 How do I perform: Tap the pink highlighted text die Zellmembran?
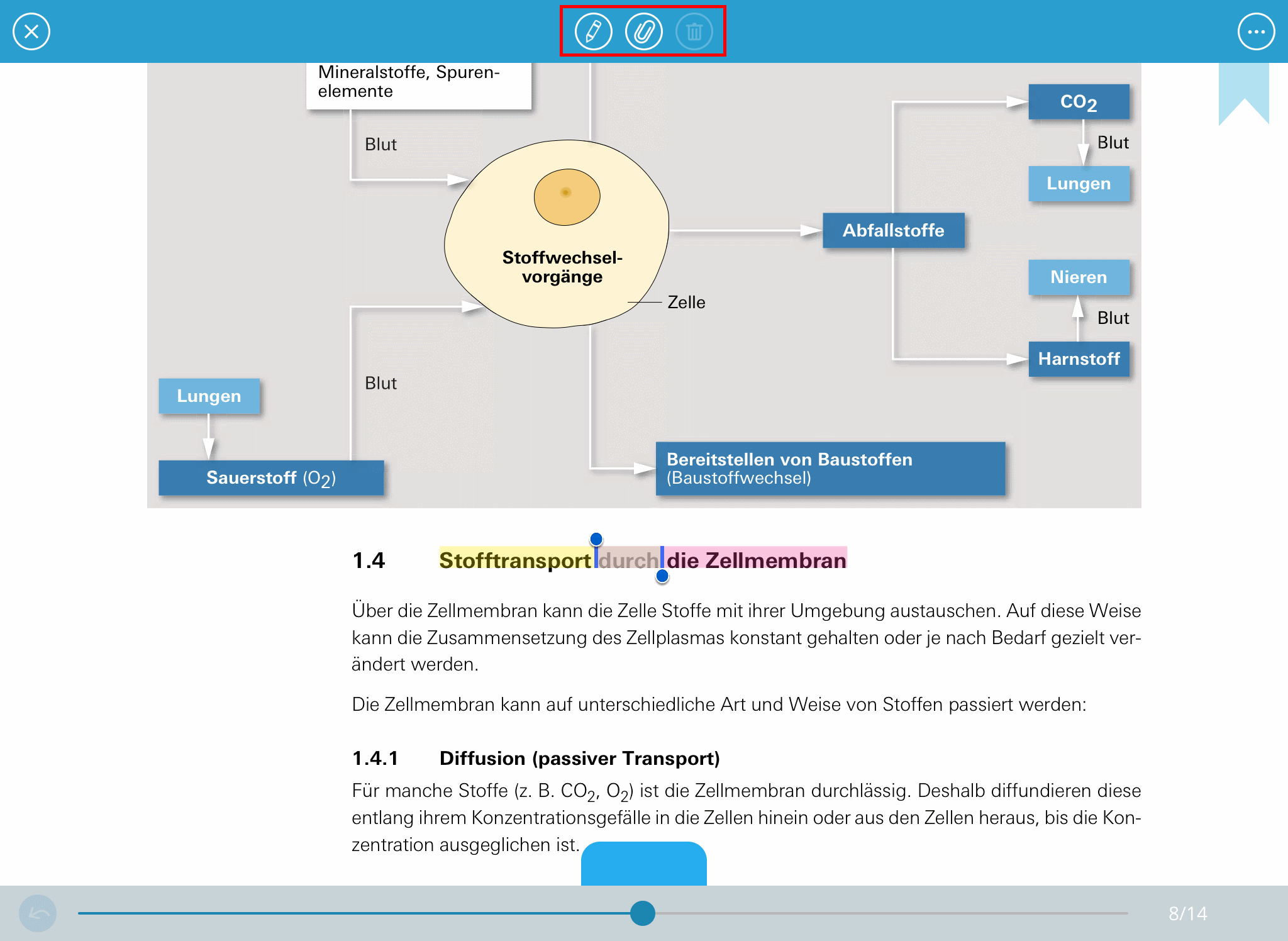tap(756, 560)
